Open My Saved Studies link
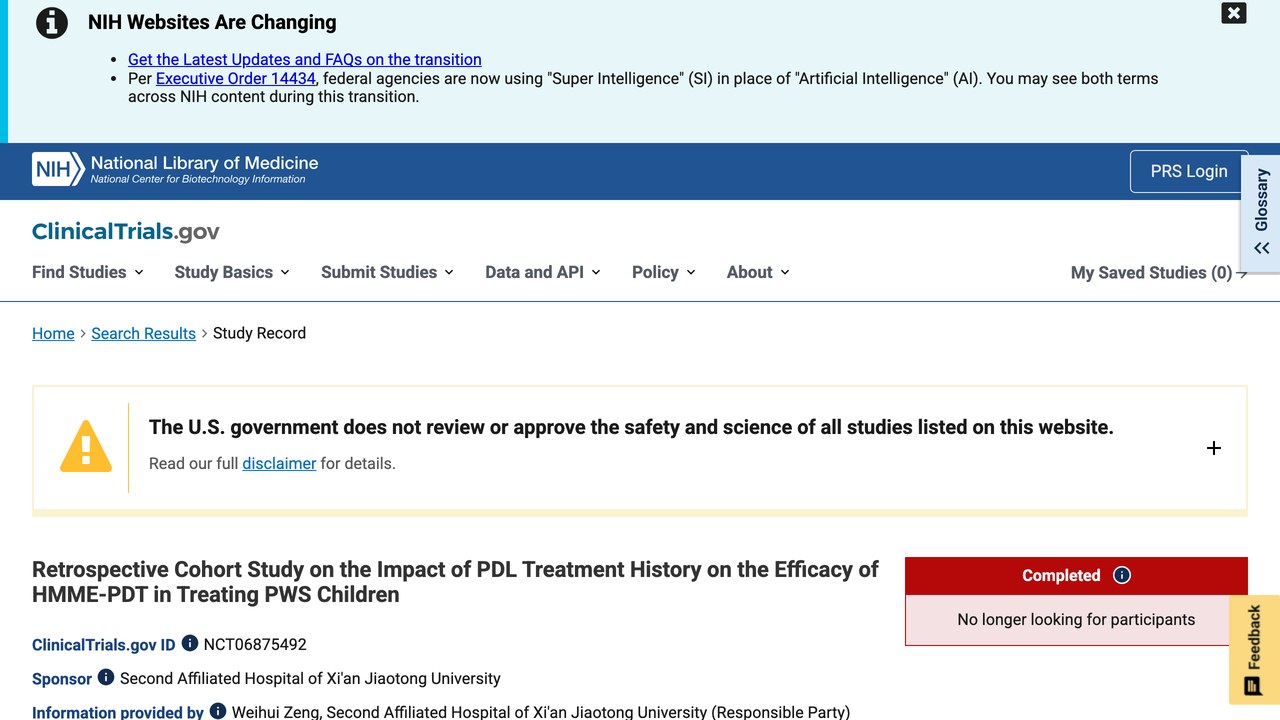 tap(1159, 273)
